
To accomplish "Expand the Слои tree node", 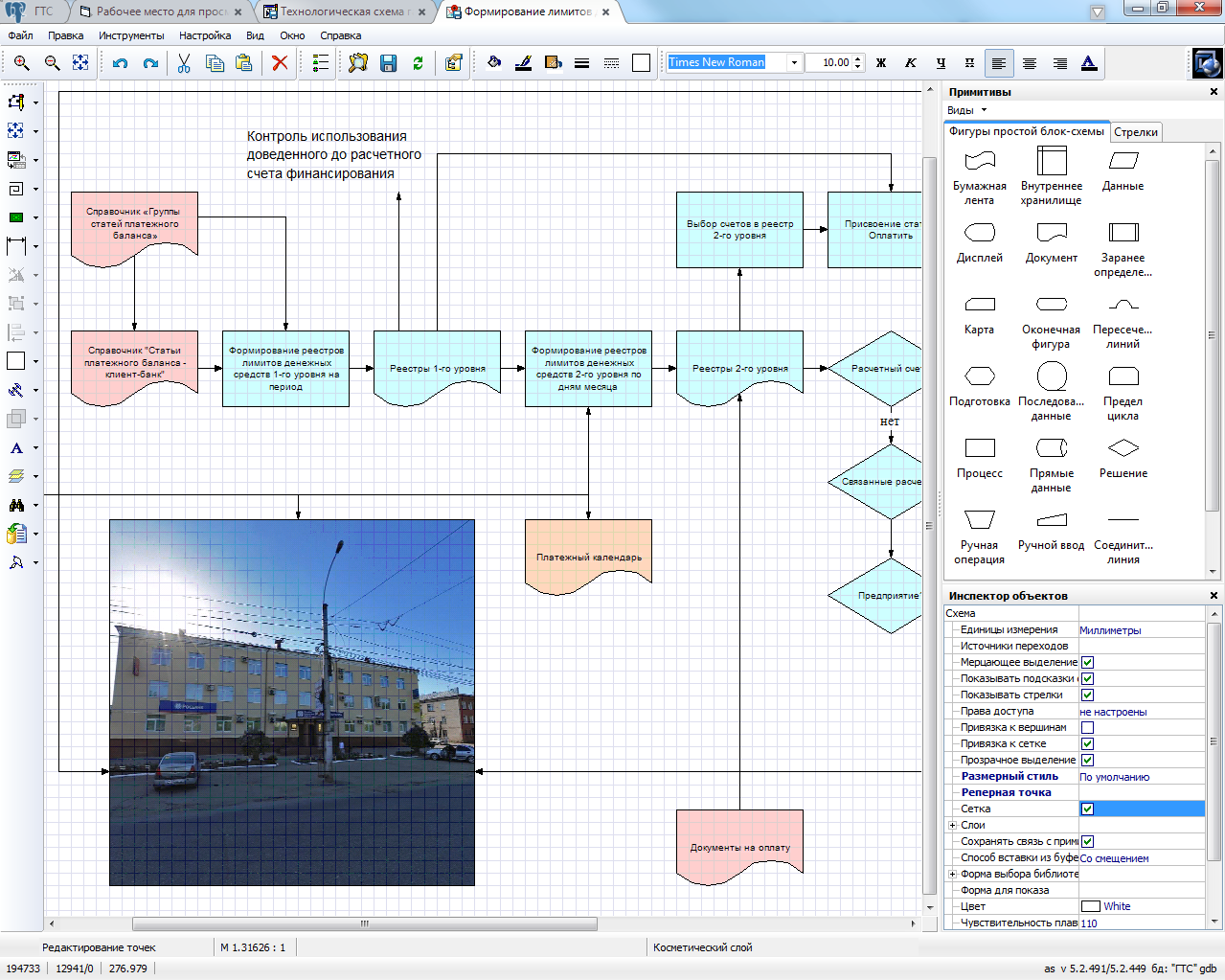I will click(952, 826).
